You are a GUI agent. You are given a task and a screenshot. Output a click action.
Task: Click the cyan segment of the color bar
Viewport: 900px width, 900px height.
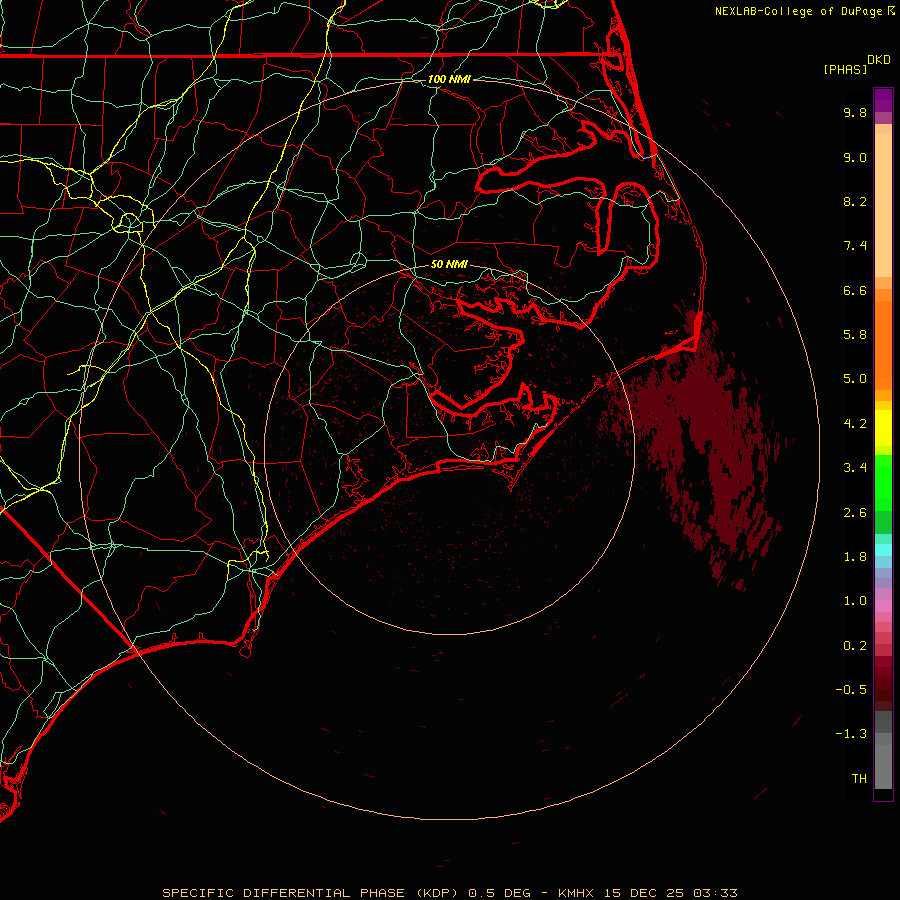pyautogui.click(x=883, y=550)
